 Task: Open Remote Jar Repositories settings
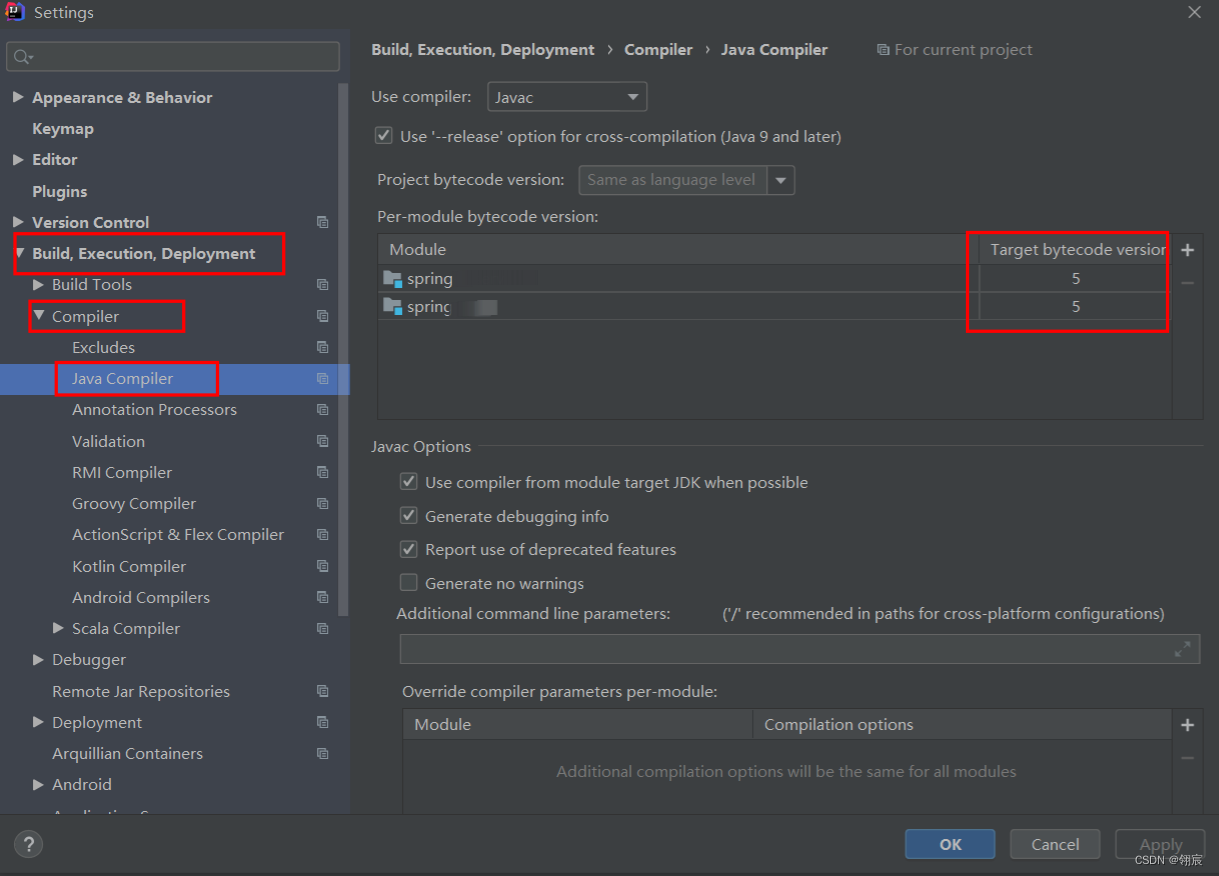[141, 691]
